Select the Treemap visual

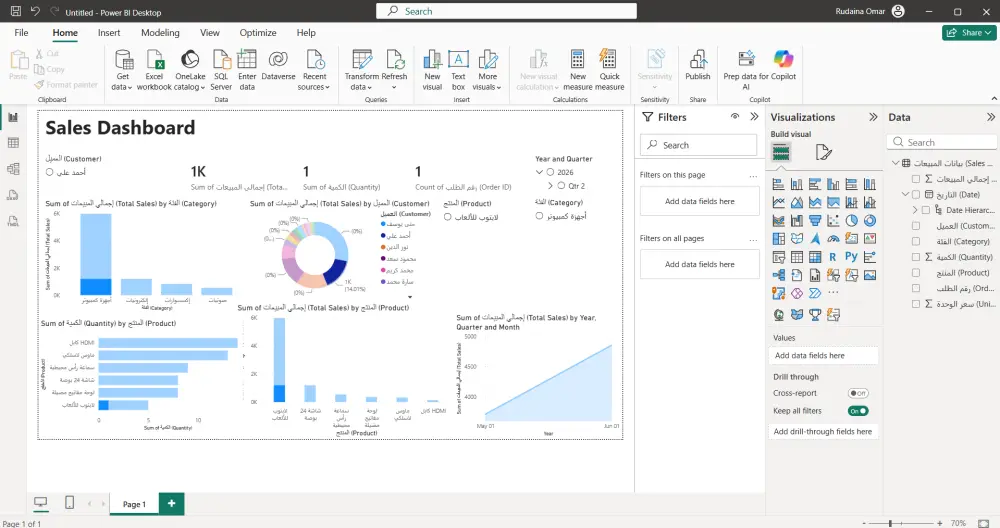coord(779,238)
